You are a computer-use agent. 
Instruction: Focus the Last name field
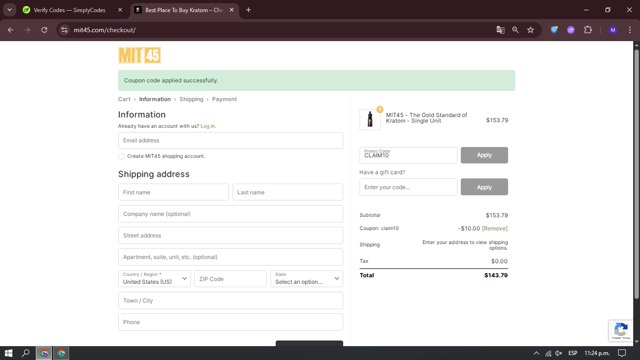(287, 192)
